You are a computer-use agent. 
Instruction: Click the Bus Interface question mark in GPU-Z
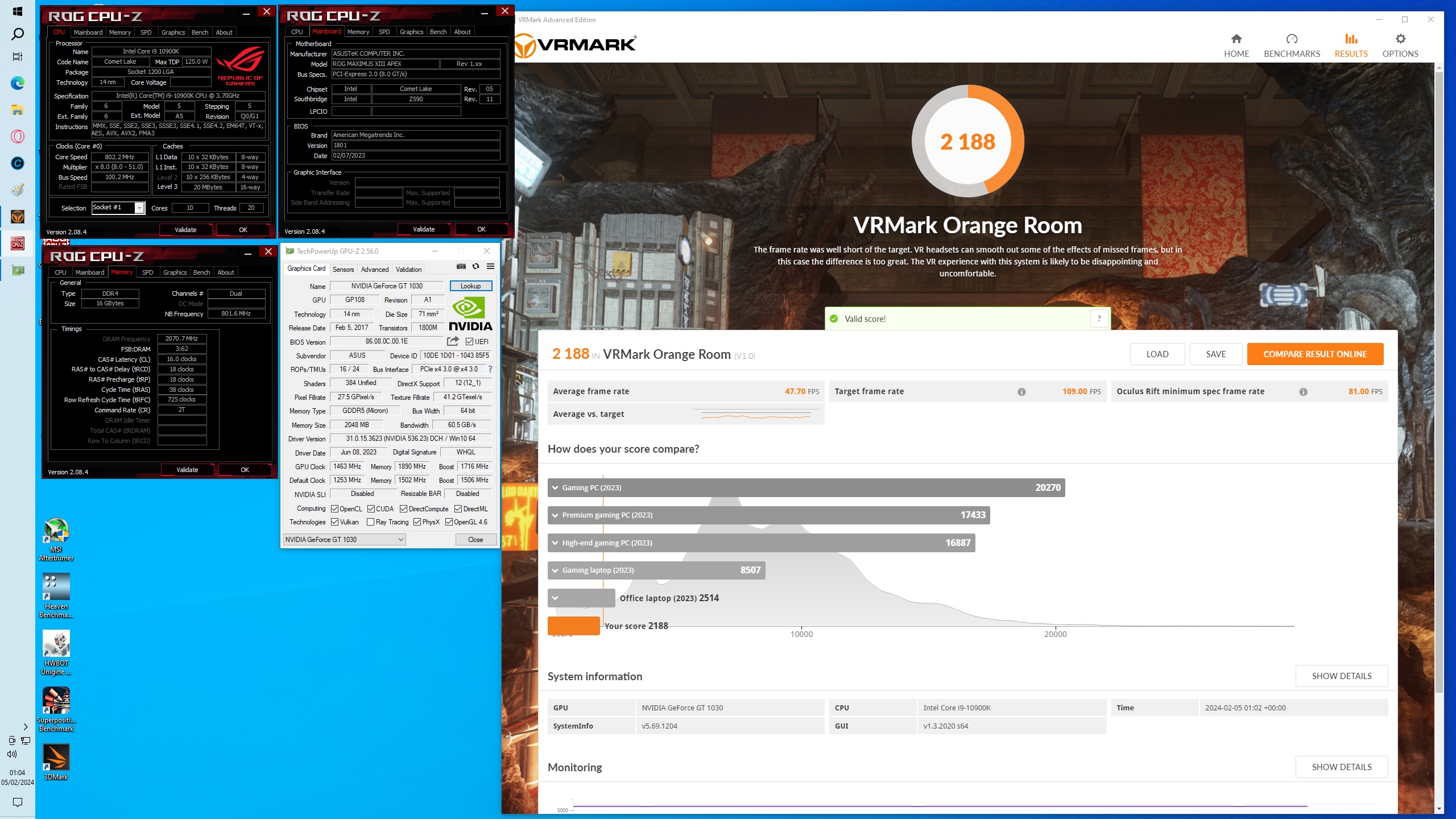click(490, 369)
